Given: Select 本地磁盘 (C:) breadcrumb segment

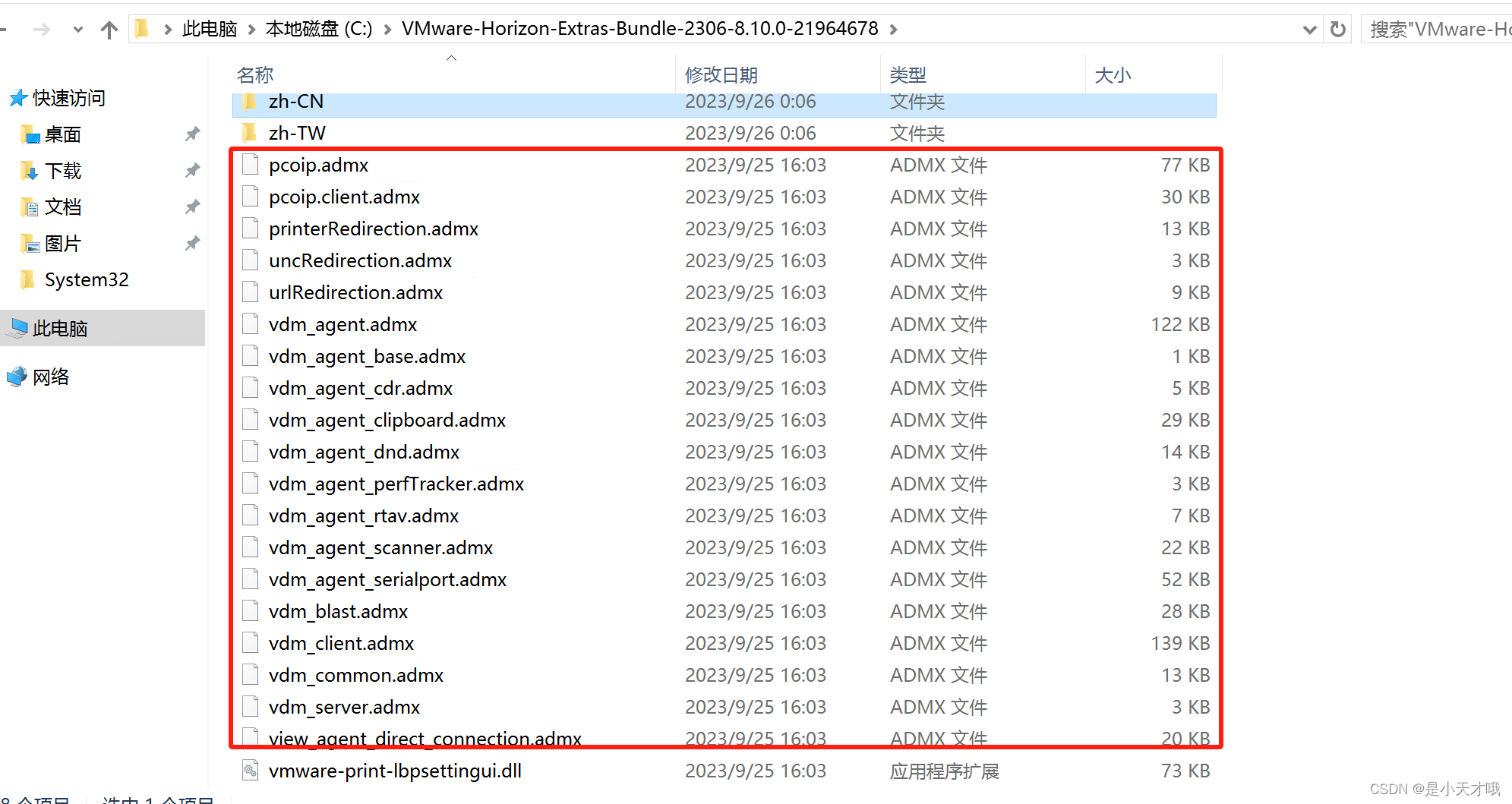Looking at the screenshot, I should click(x=319, y=29).
